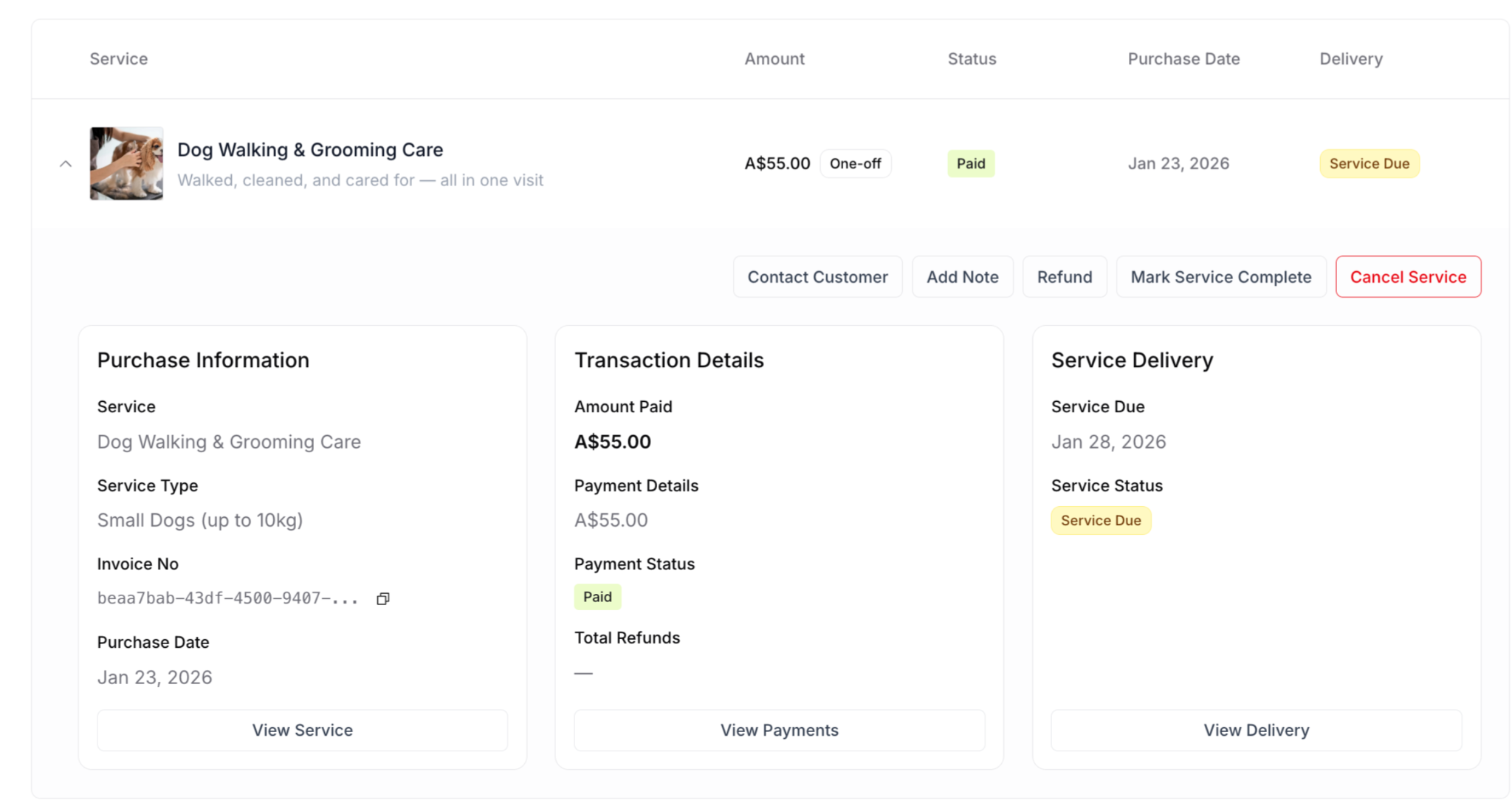Click the Paid badge under Payment Status
Image resolution: width=1512 pixels, height=803 pixels.
pyautogui.click(x=597, y=597)
